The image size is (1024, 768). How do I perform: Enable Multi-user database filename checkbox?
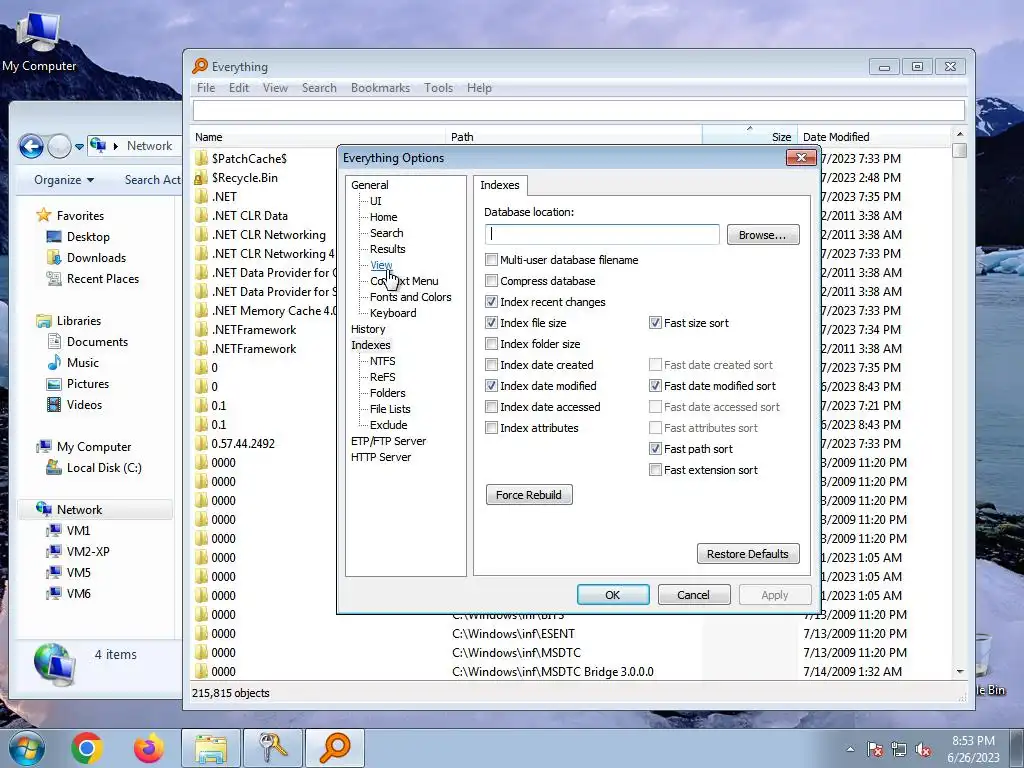tap(491, 260)
